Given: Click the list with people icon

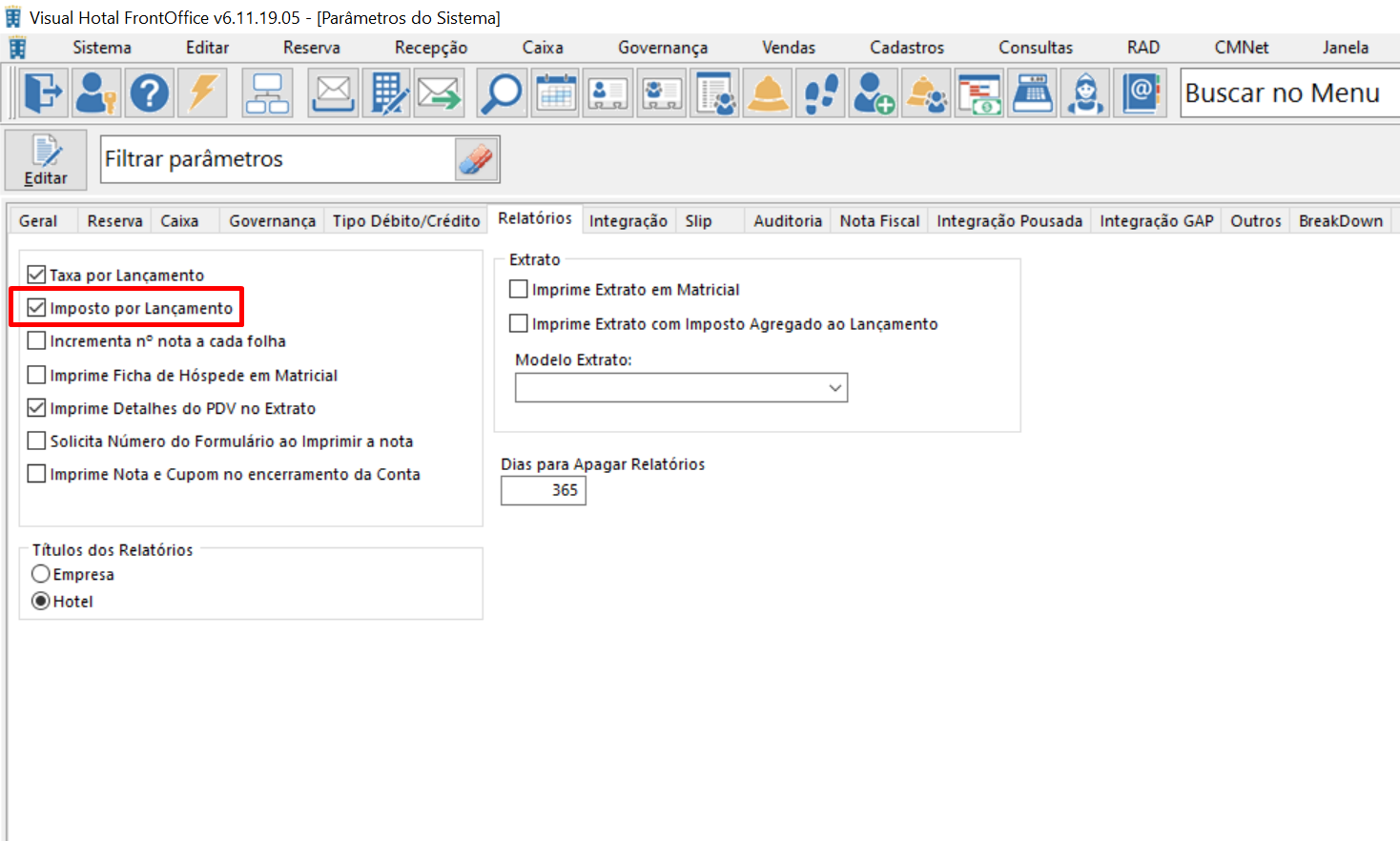Looking at the screenshot, I should click(715, 93).
